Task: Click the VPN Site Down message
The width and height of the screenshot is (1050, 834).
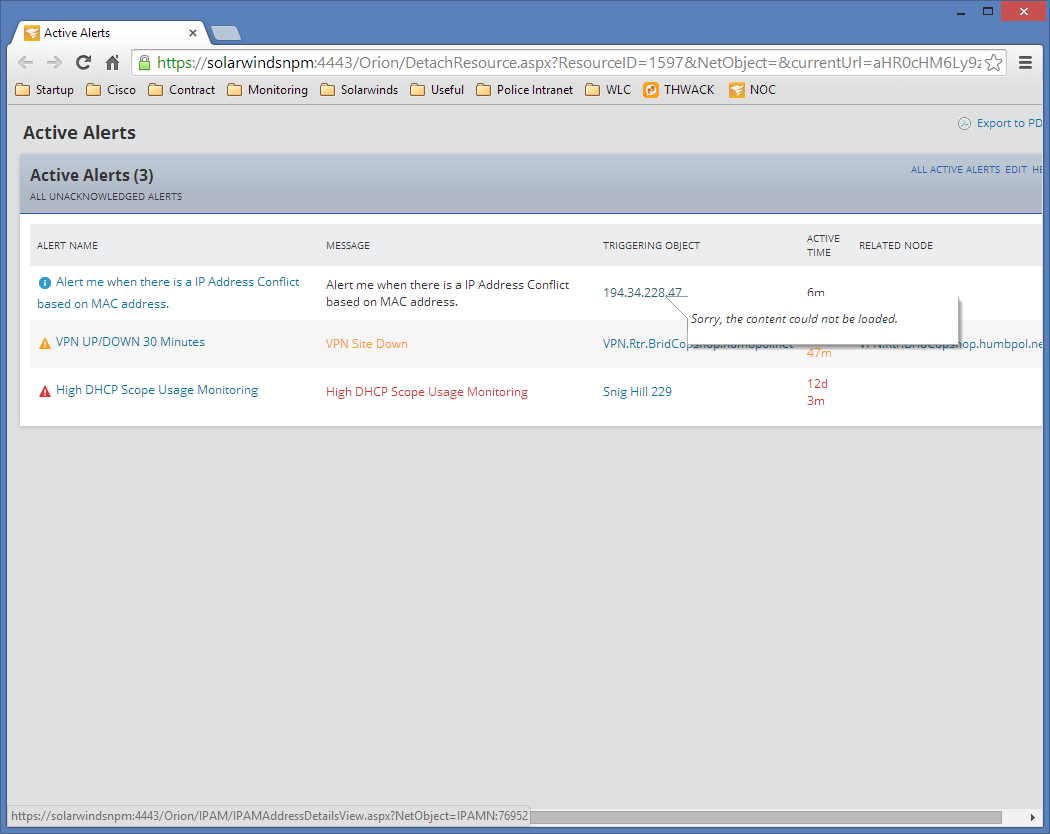Action: click(x=366, y=344)
